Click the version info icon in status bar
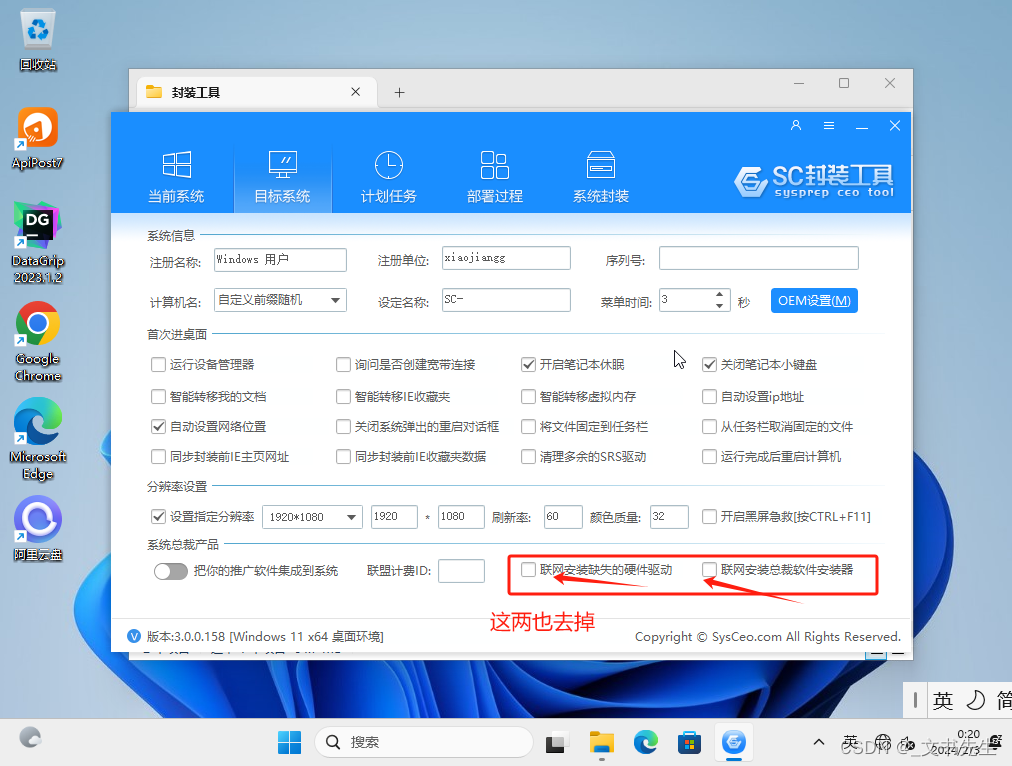1012x766 pixels. click(x=134, y=636)
